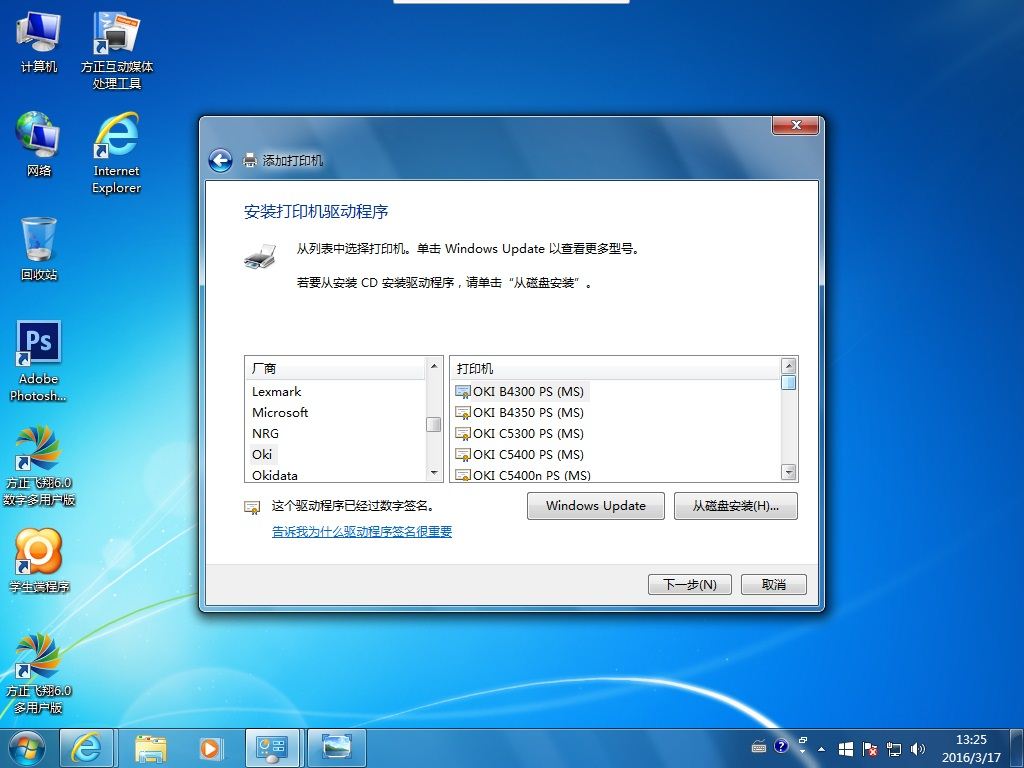
Task: Select the Adobe Photoshop desktop shortcut
Action: [39, 361]
